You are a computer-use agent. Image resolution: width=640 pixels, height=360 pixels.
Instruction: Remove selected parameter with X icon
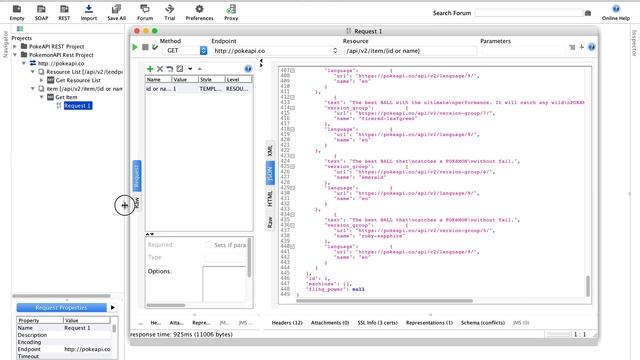[x=160, y=69]
